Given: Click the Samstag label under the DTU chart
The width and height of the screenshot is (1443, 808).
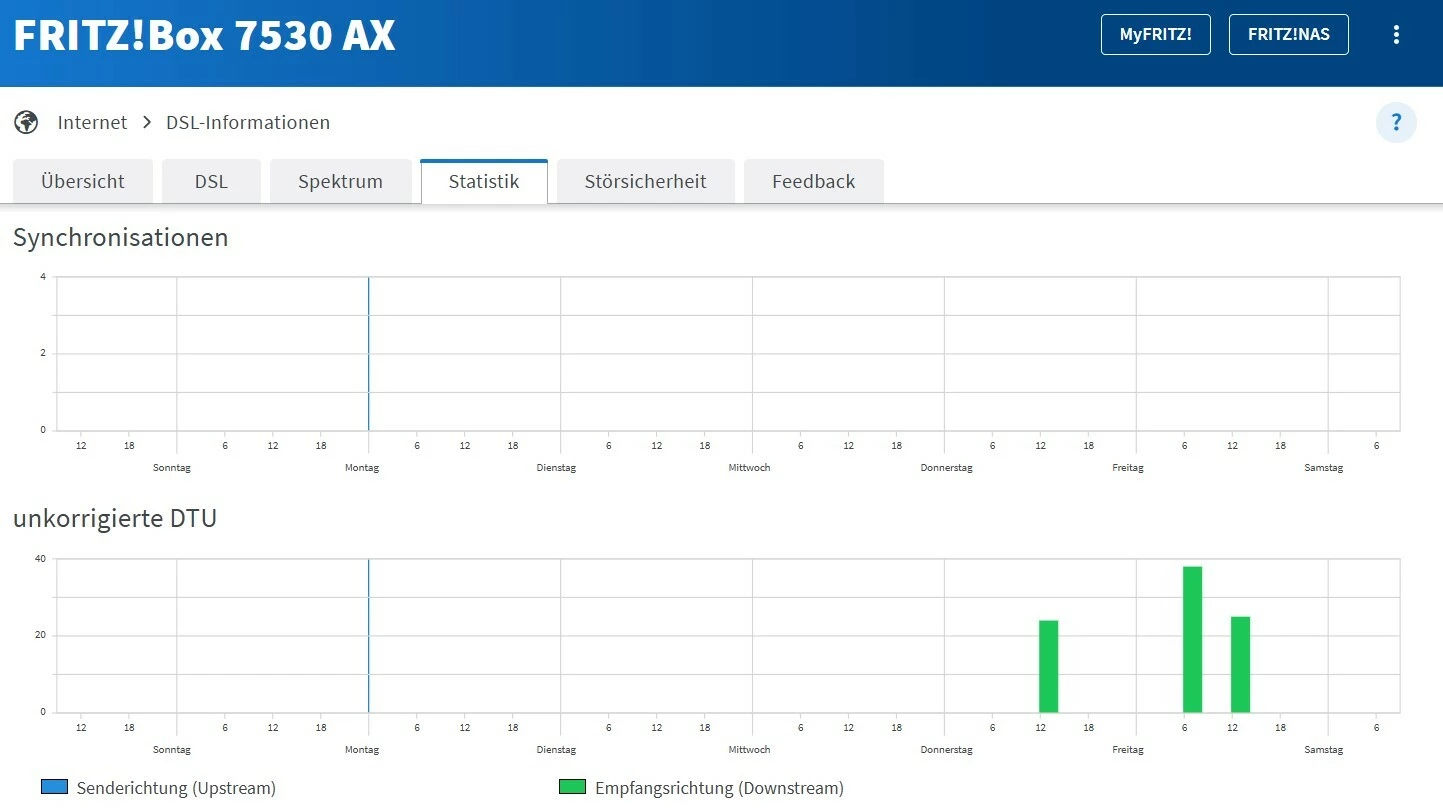Looking at the screenshot, I should tap(1323, 750).
